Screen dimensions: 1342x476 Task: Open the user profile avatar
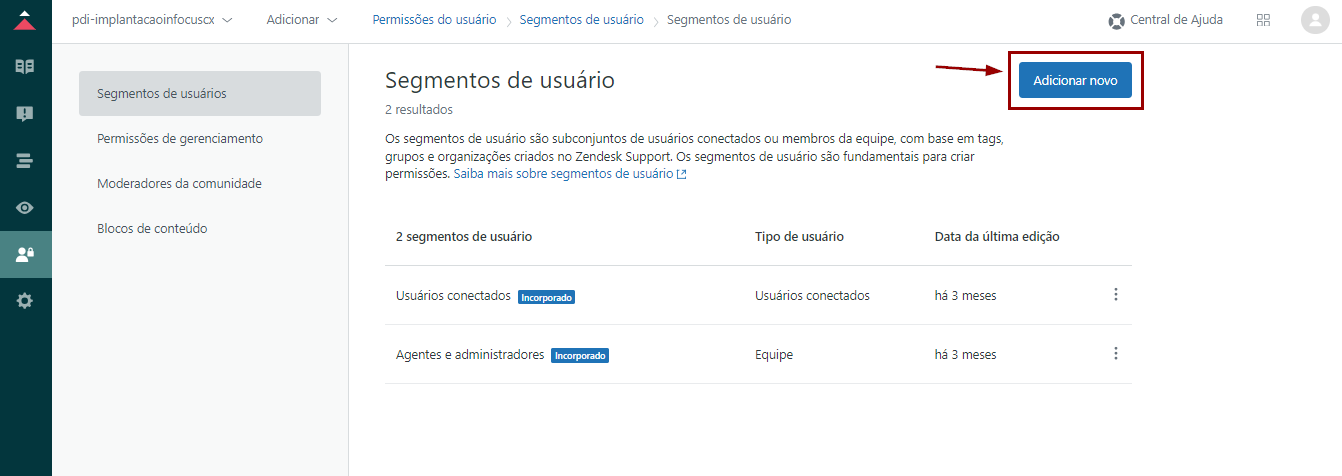1314,20
